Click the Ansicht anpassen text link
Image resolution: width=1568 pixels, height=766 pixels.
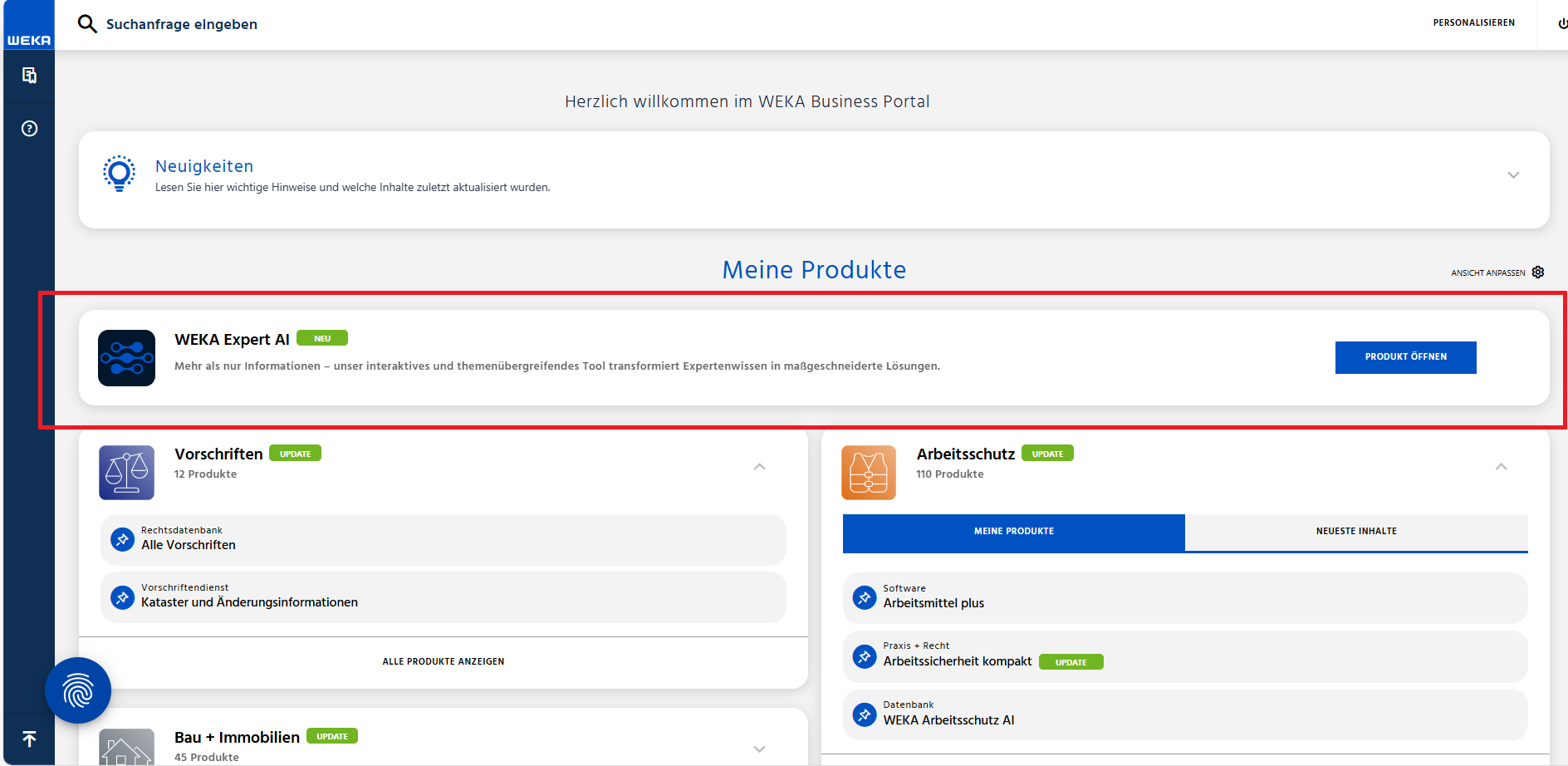pos(1488,273)
